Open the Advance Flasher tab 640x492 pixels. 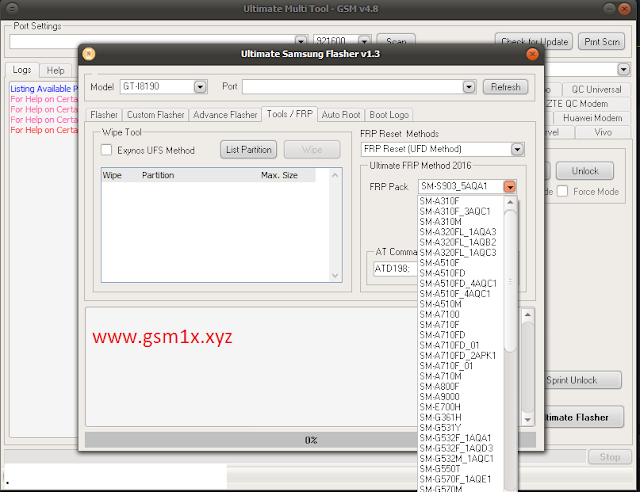225,115
